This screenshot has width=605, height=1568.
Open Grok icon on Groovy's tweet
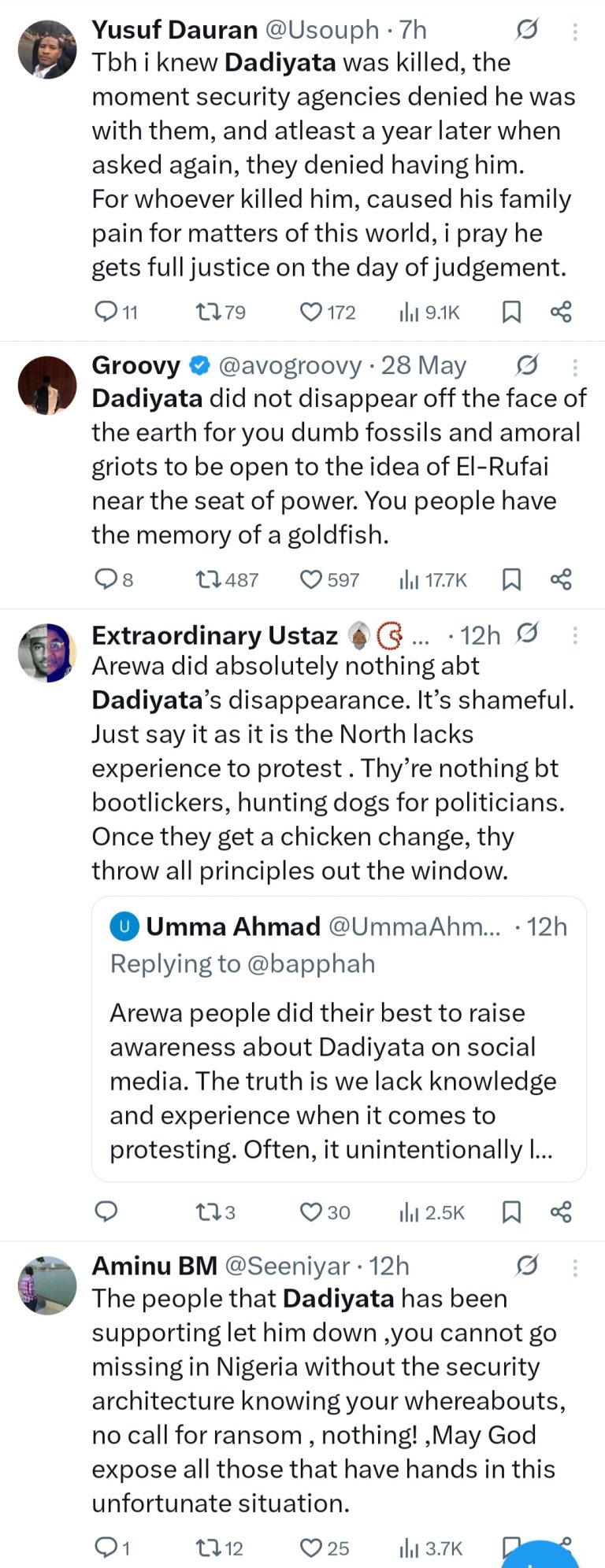(x=526, y=365)
